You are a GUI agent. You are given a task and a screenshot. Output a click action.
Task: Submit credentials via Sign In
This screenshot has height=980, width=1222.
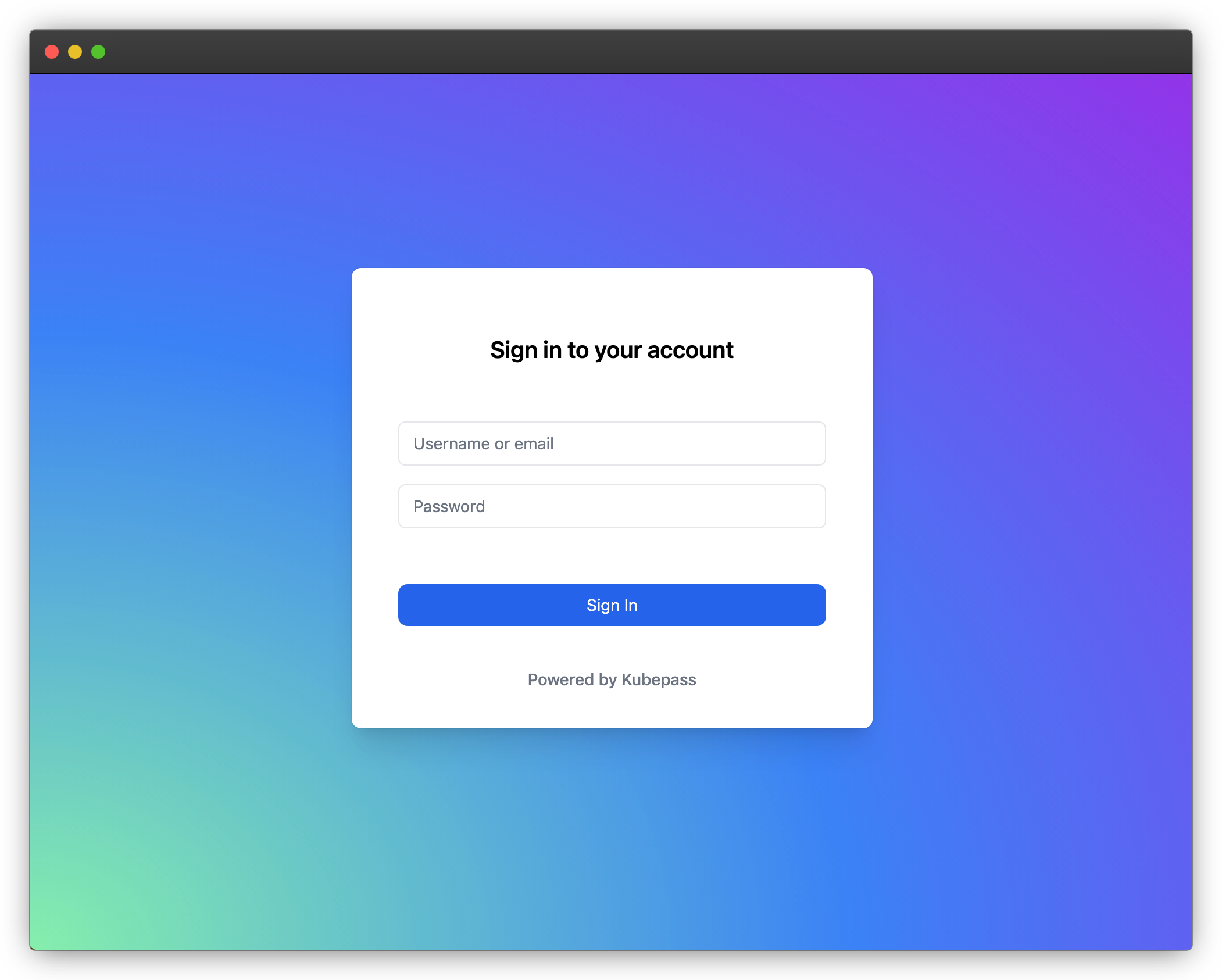click(611, 604)
